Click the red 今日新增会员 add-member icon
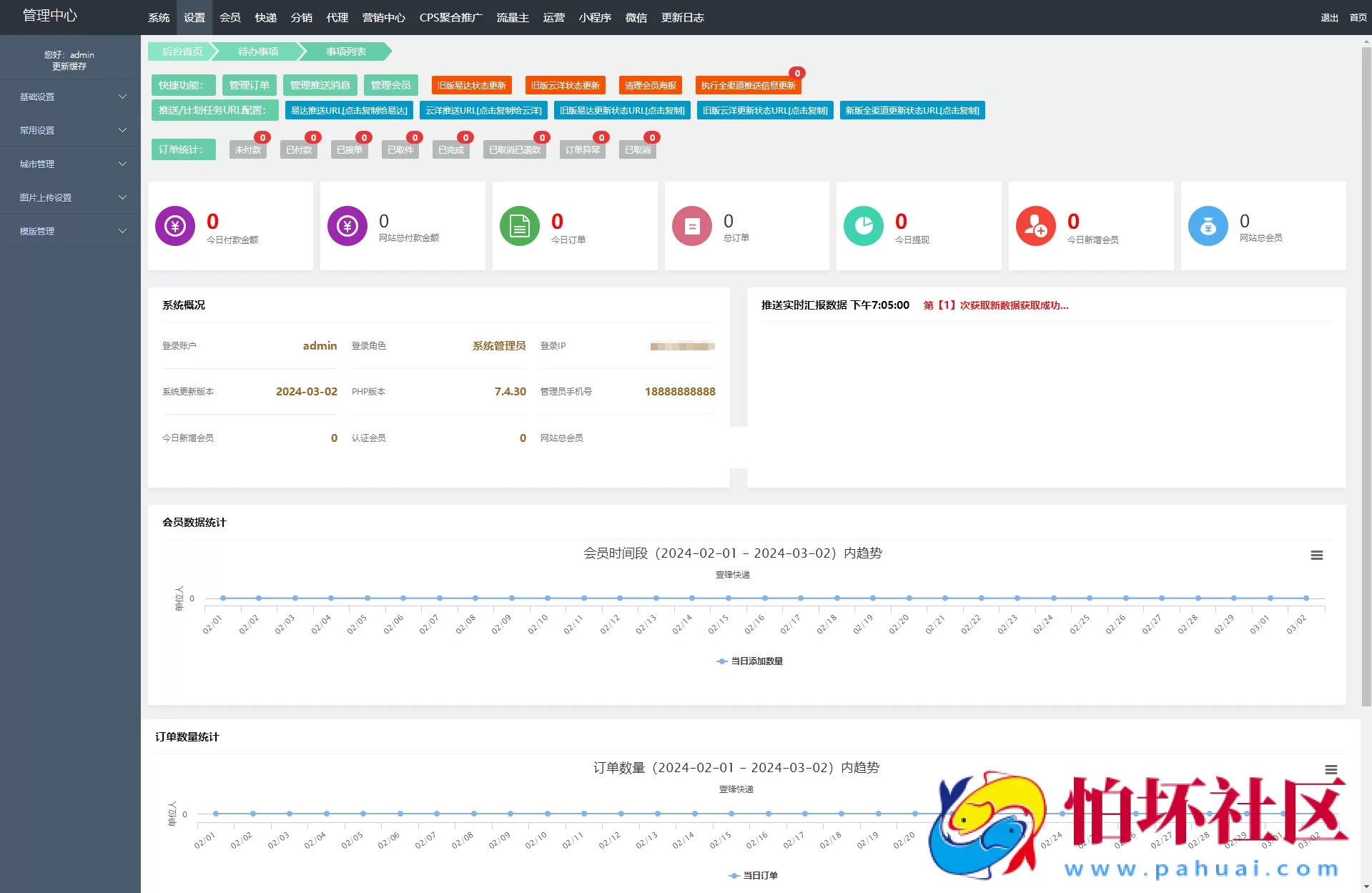The image size is (1372, 893). click(x=1035, y=225)
